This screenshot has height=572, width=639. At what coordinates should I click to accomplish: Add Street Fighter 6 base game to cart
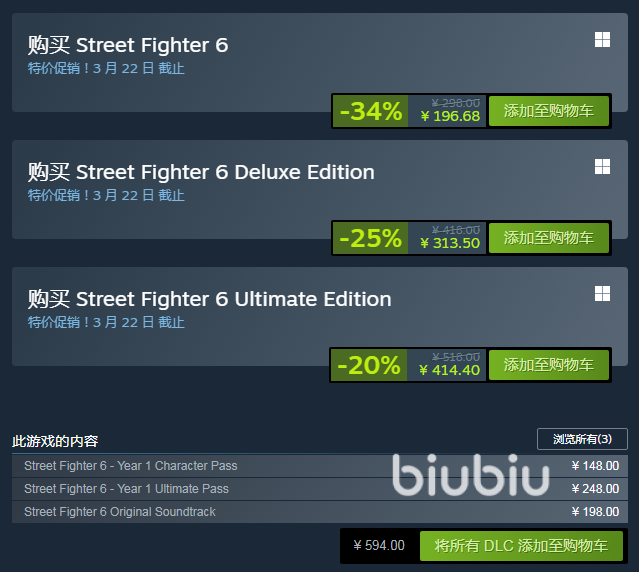548,111
